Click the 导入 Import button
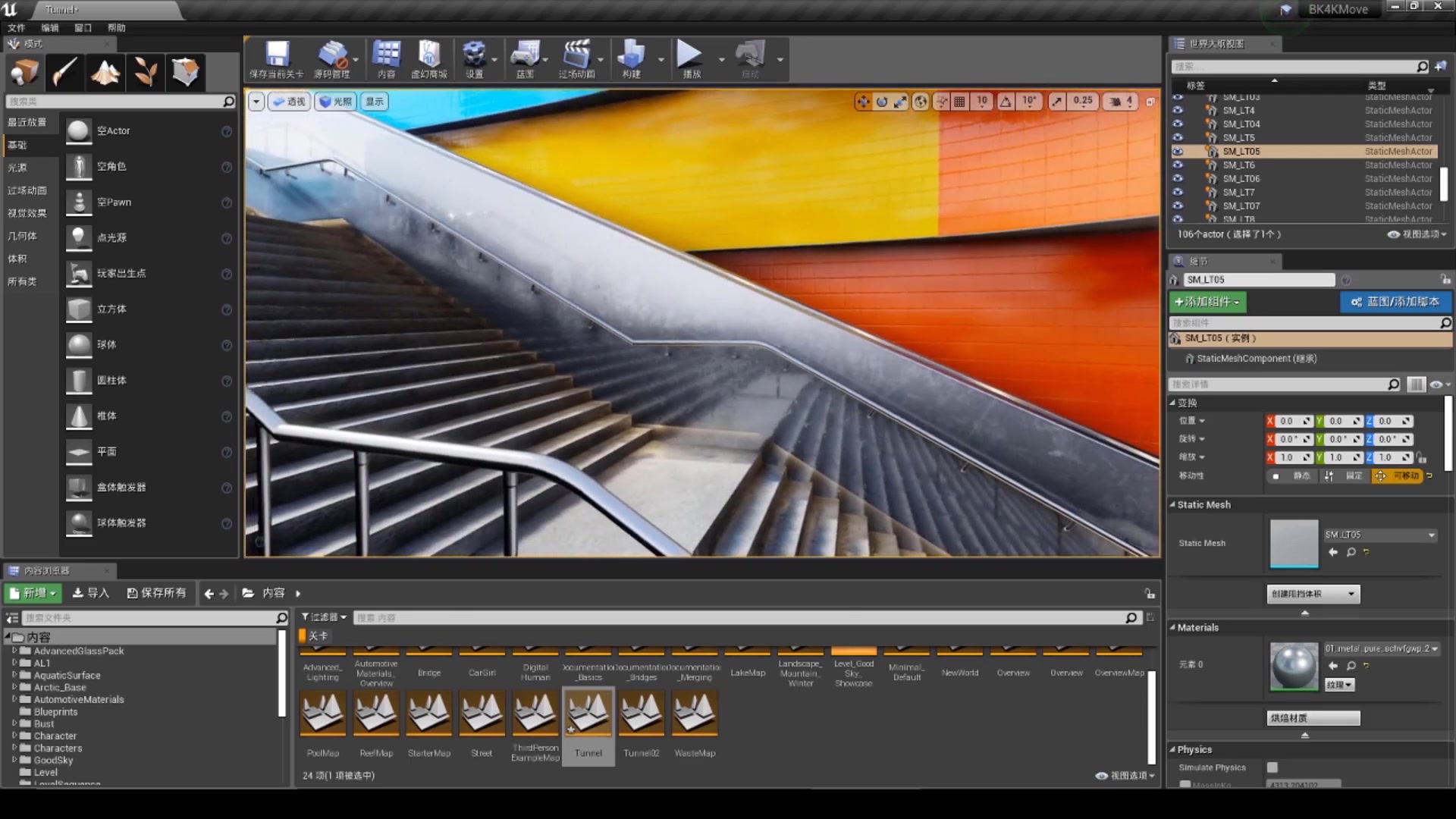 tap(90, 593)
